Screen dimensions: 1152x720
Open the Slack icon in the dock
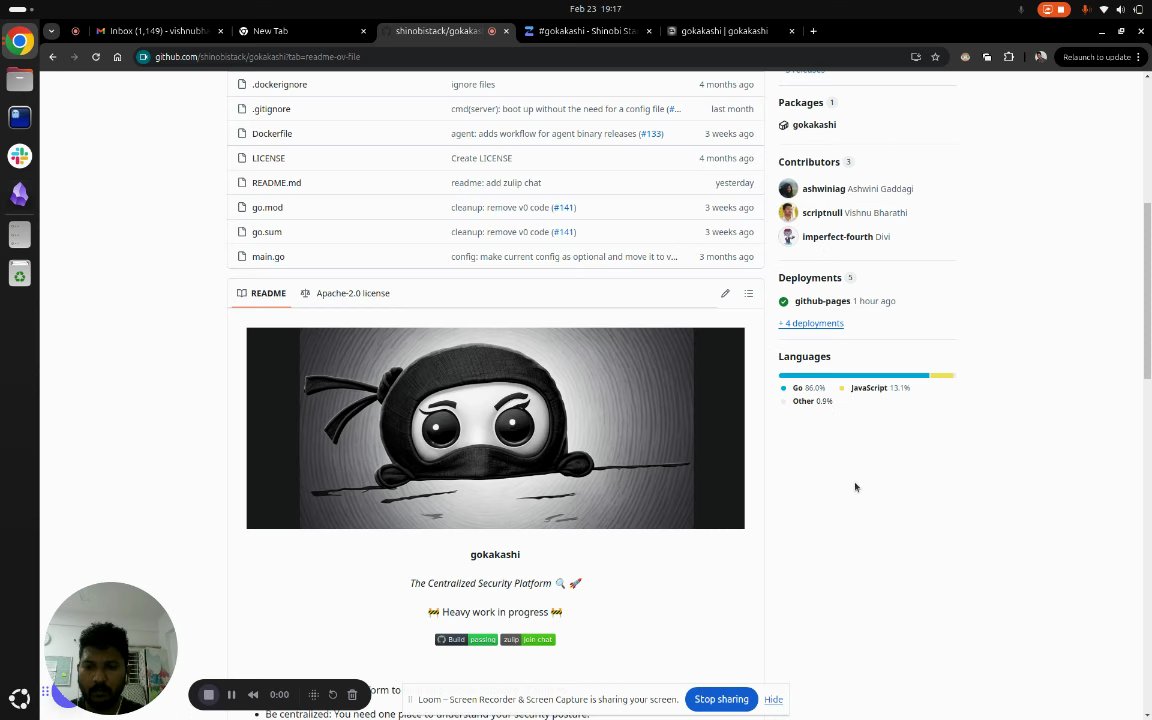[x=20, y=156]
